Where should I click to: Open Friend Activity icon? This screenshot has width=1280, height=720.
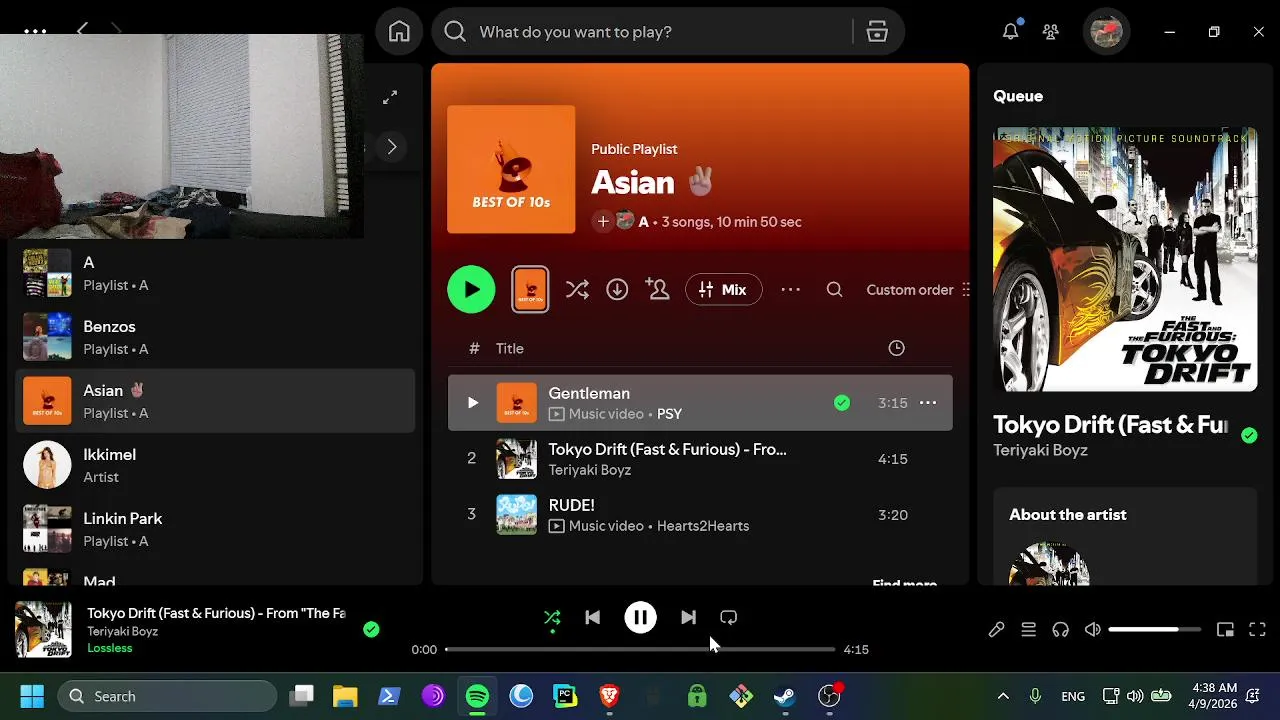(x=1050, y=32)
